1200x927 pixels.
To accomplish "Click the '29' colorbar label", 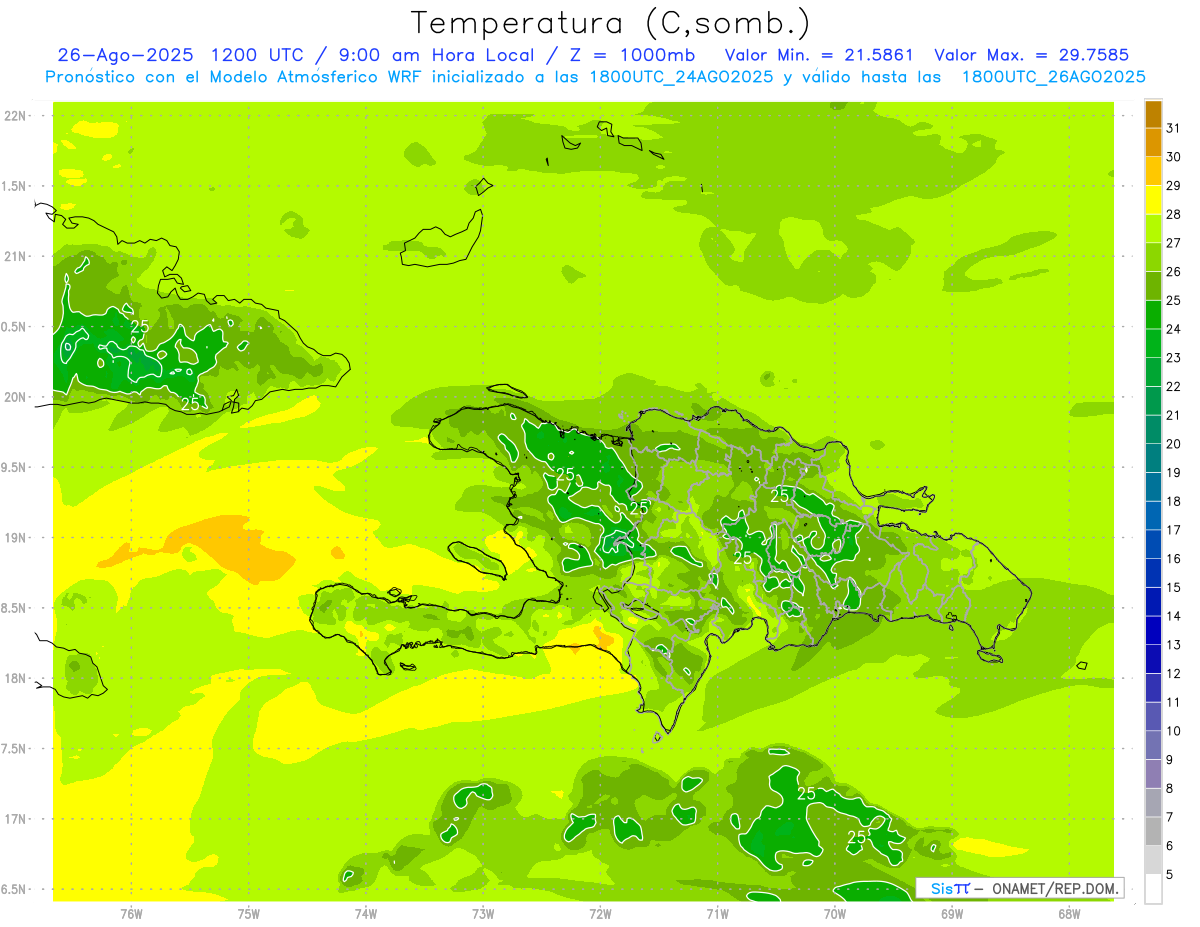I will point(1174,185).
